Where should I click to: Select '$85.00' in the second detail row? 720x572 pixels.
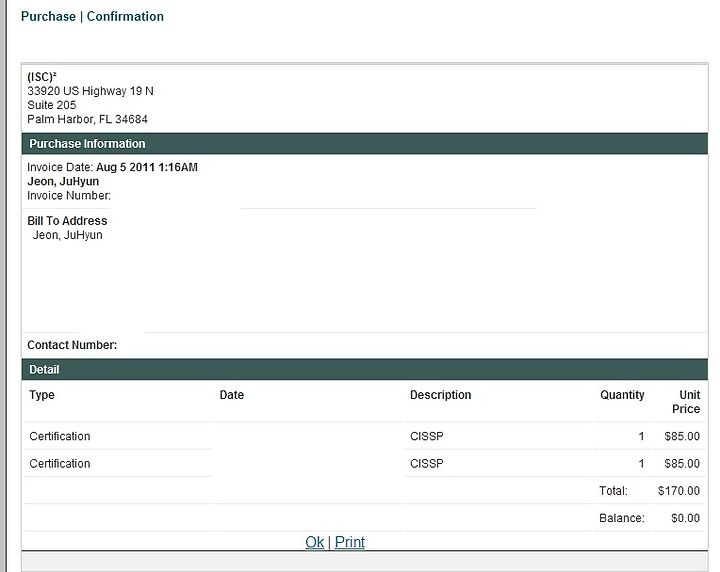point(682,464)
